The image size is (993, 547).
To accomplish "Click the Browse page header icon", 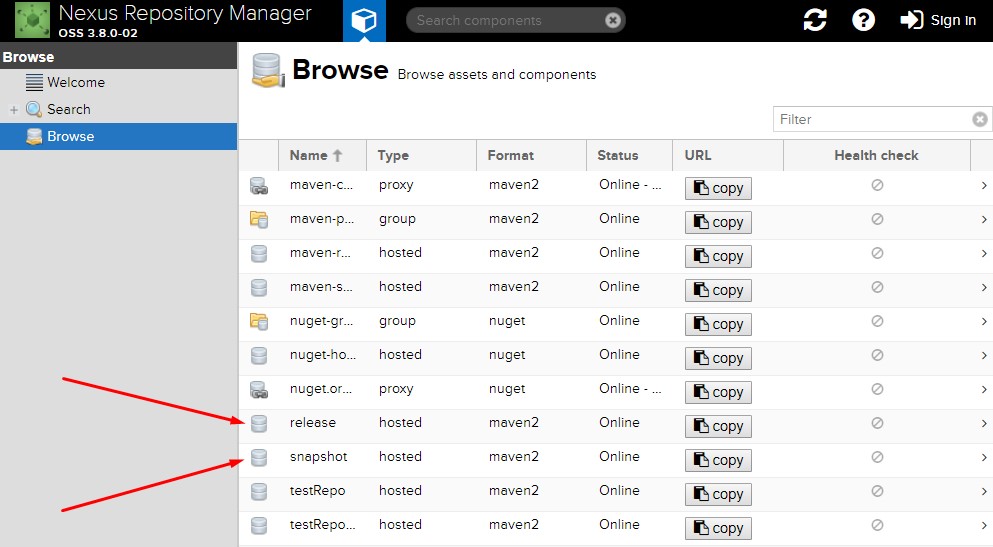I will 268,70.
